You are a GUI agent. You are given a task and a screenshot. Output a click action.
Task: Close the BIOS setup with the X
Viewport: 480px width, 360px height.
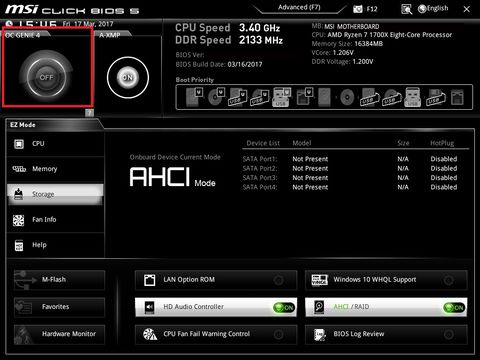click(x=467, y=9)
